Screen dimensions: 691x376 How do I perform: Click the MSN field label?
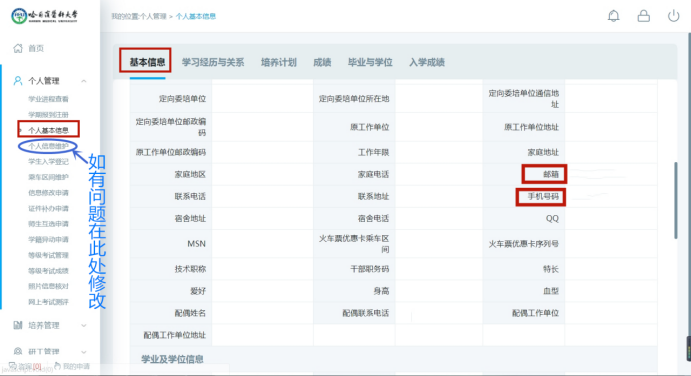[x=197, y=244]
